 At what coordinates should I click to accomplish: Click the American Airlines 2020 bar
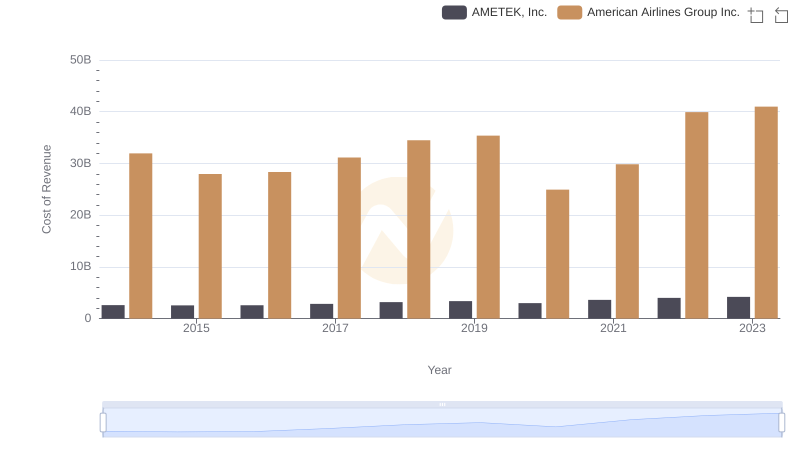(558, 254)
